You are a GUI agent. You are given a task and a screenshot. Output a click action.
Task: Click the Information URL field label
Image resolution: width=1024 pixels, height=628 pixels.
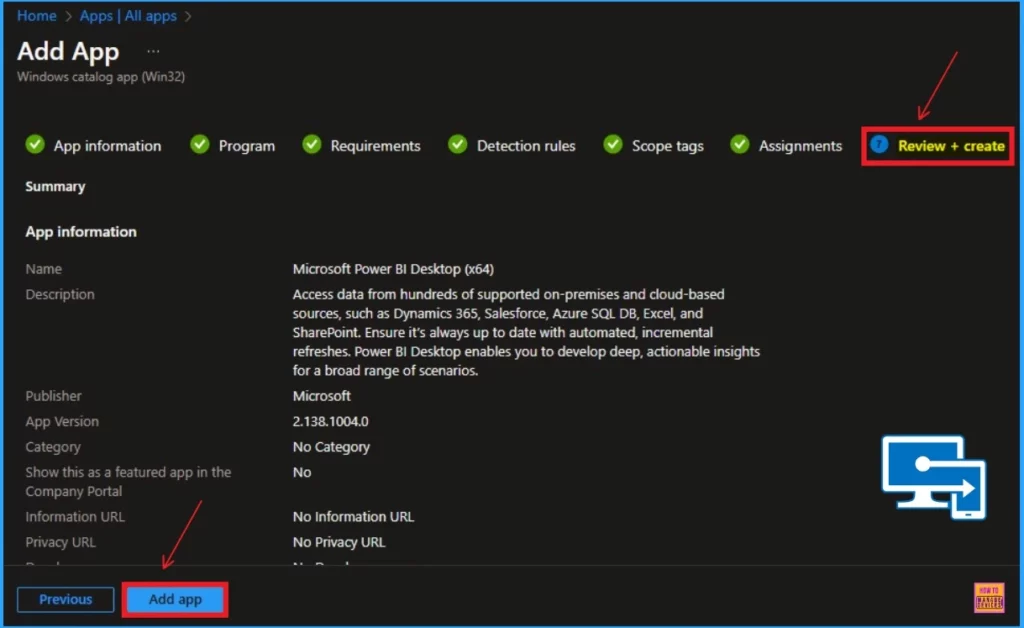pyautogui.click(x=75, y=517)
